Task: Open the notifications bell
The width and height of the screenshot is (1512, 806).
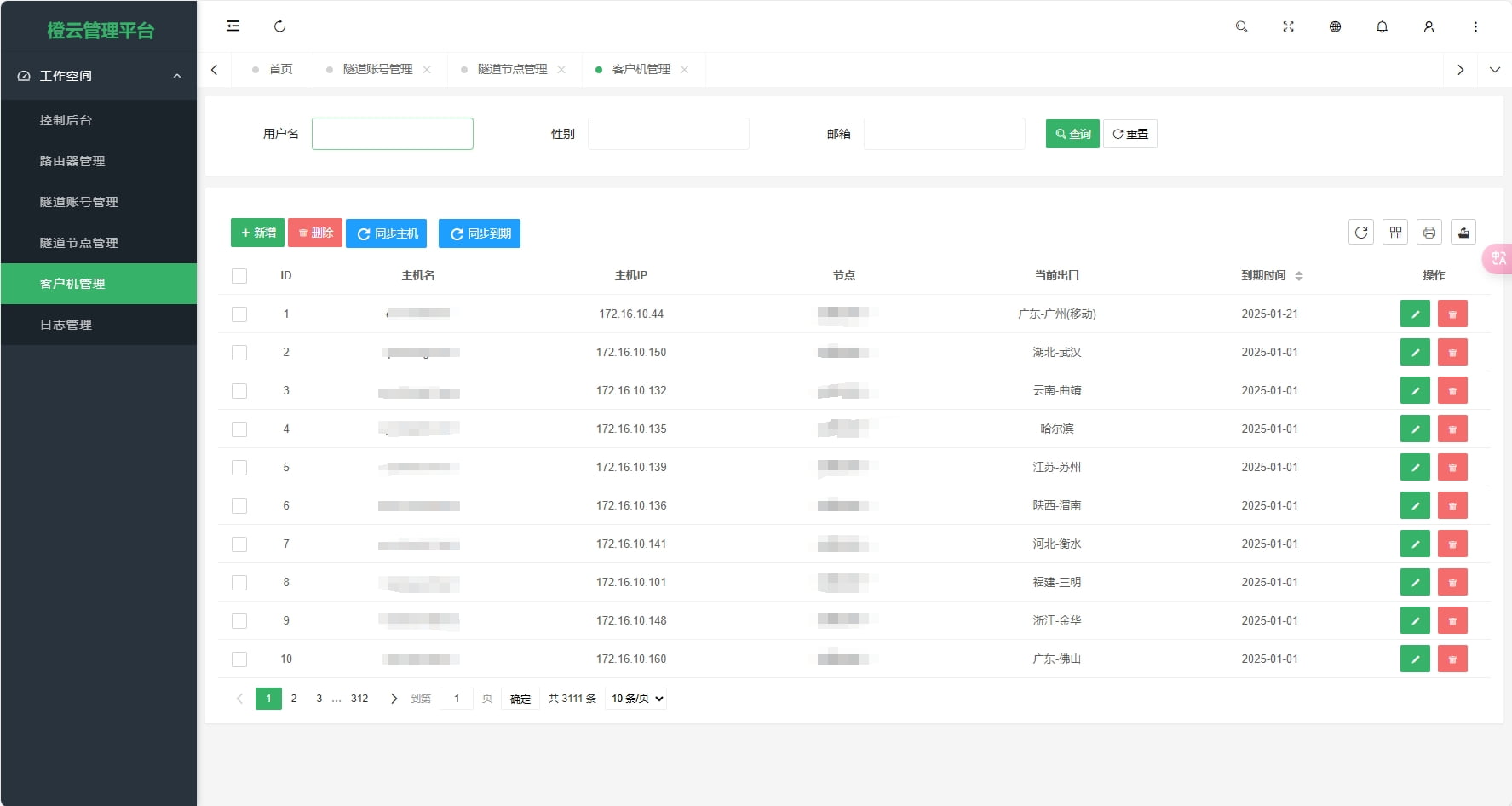Action: 1381,26
